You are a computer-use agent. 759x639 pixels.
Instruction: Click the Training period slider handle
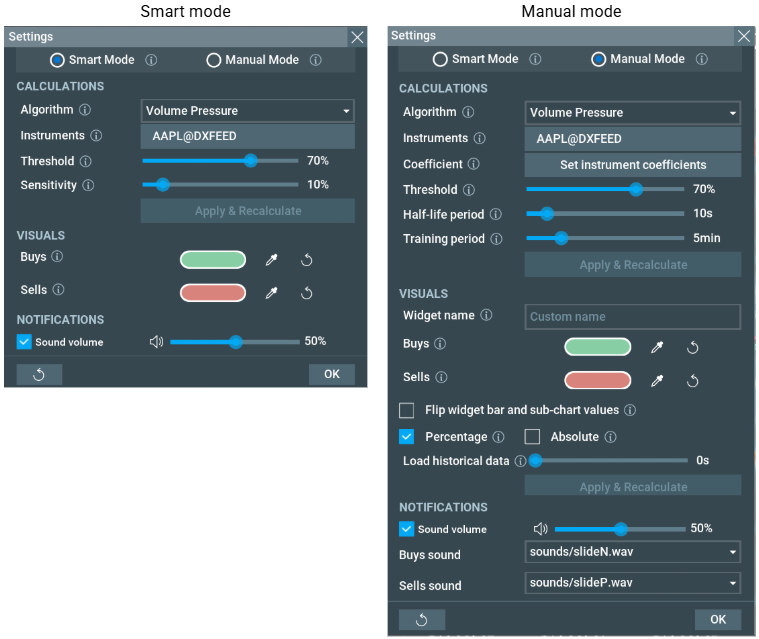coord(561,238)
